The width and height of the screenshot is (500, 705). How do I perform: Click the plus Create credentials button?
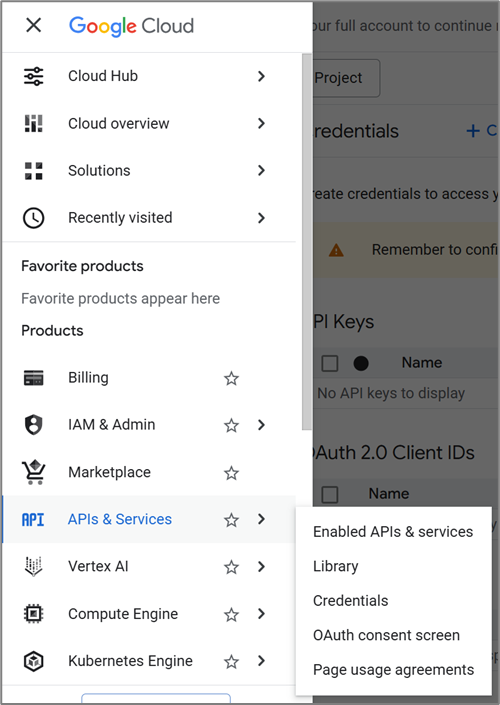tap(482, 131)
